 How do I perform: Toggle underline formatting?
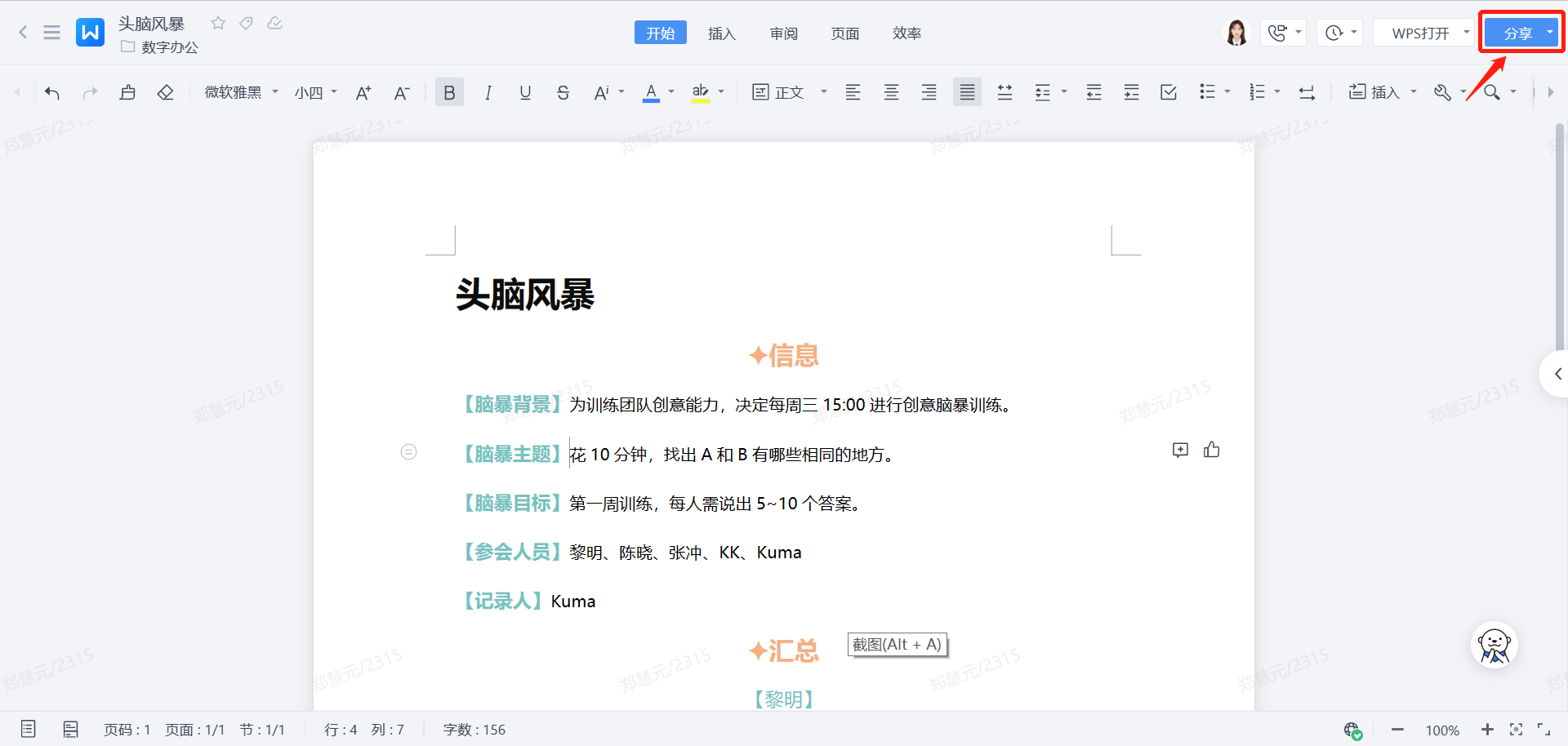click(525, 92)
